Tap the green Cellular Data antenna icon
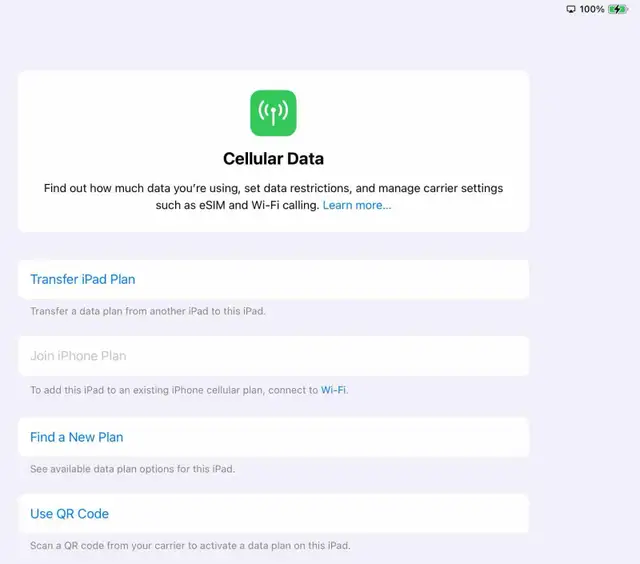 (273, 113)
